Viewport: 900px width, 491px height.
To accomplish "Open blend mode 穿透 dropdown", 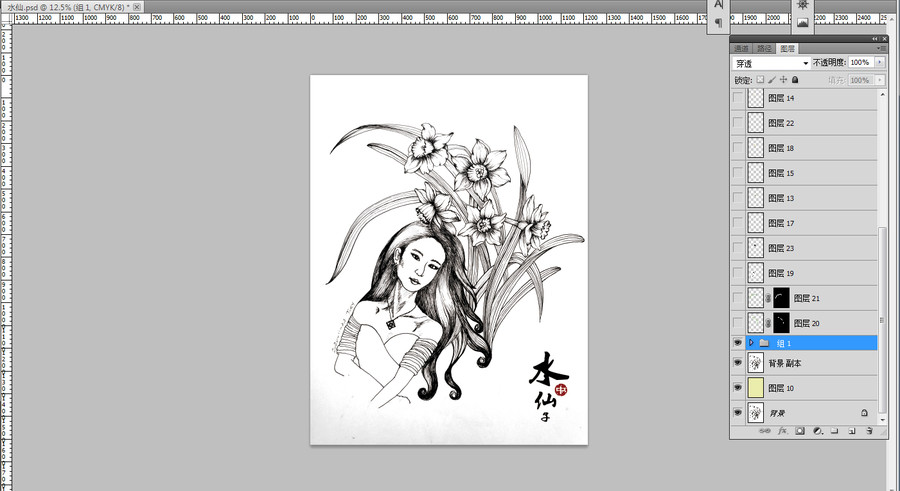I will pos(771,63).
